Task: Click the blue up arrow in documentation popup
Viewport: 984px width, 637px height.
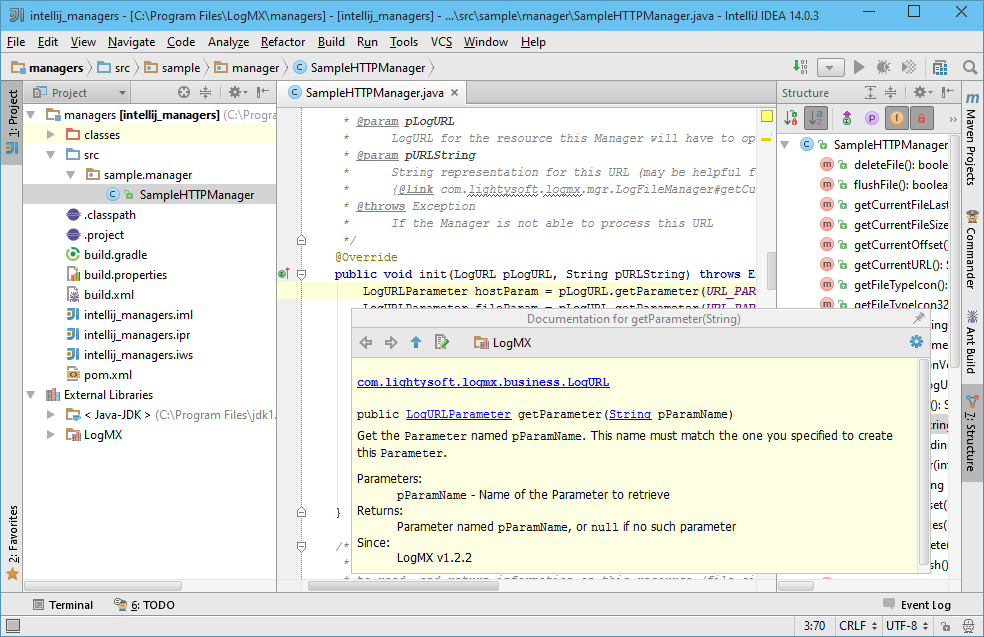Action: [416, 343]
